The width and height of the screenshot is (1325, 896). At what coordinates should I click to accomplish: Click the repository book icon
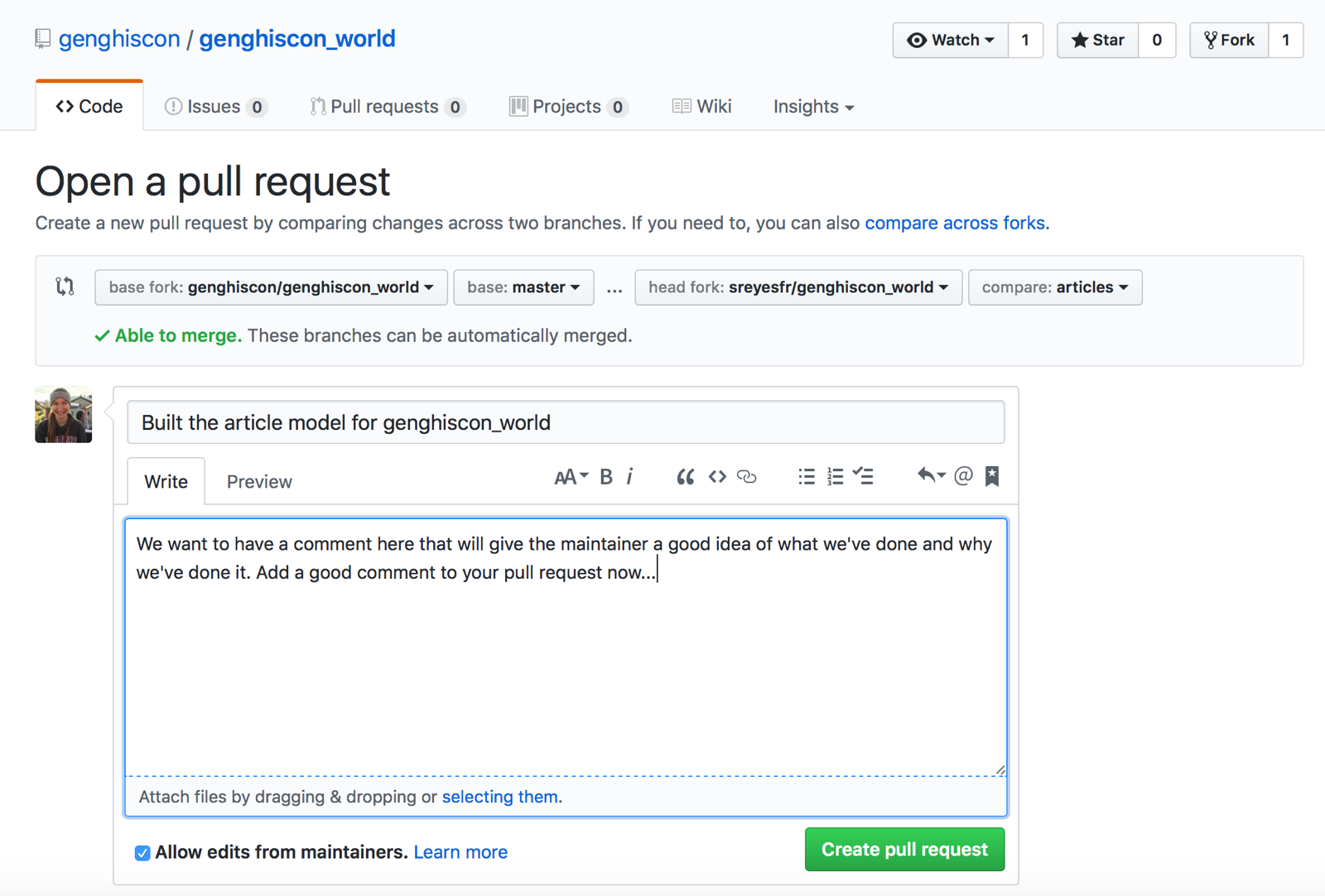43,39
